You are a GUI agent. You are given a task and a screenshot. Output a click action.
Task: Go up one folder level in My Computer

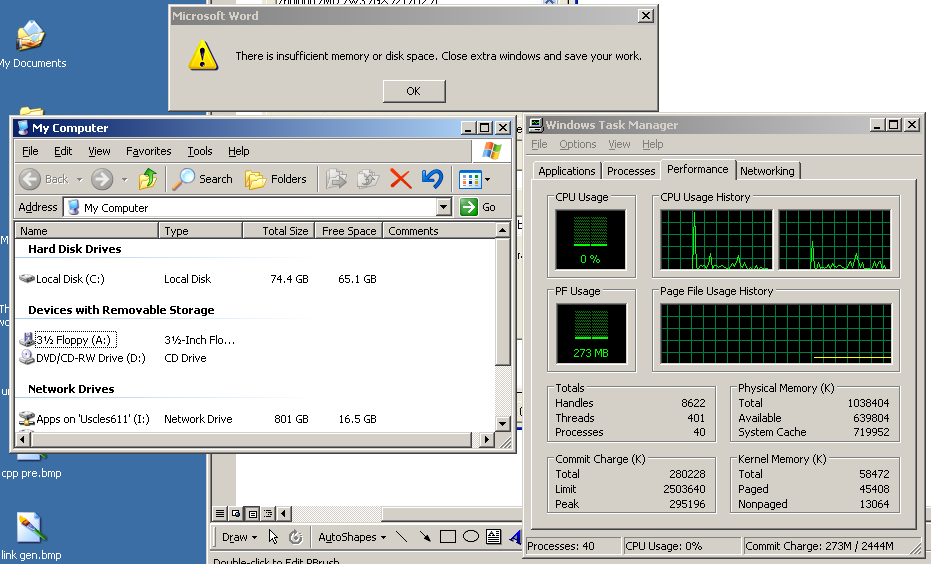[x=148, y=179]
